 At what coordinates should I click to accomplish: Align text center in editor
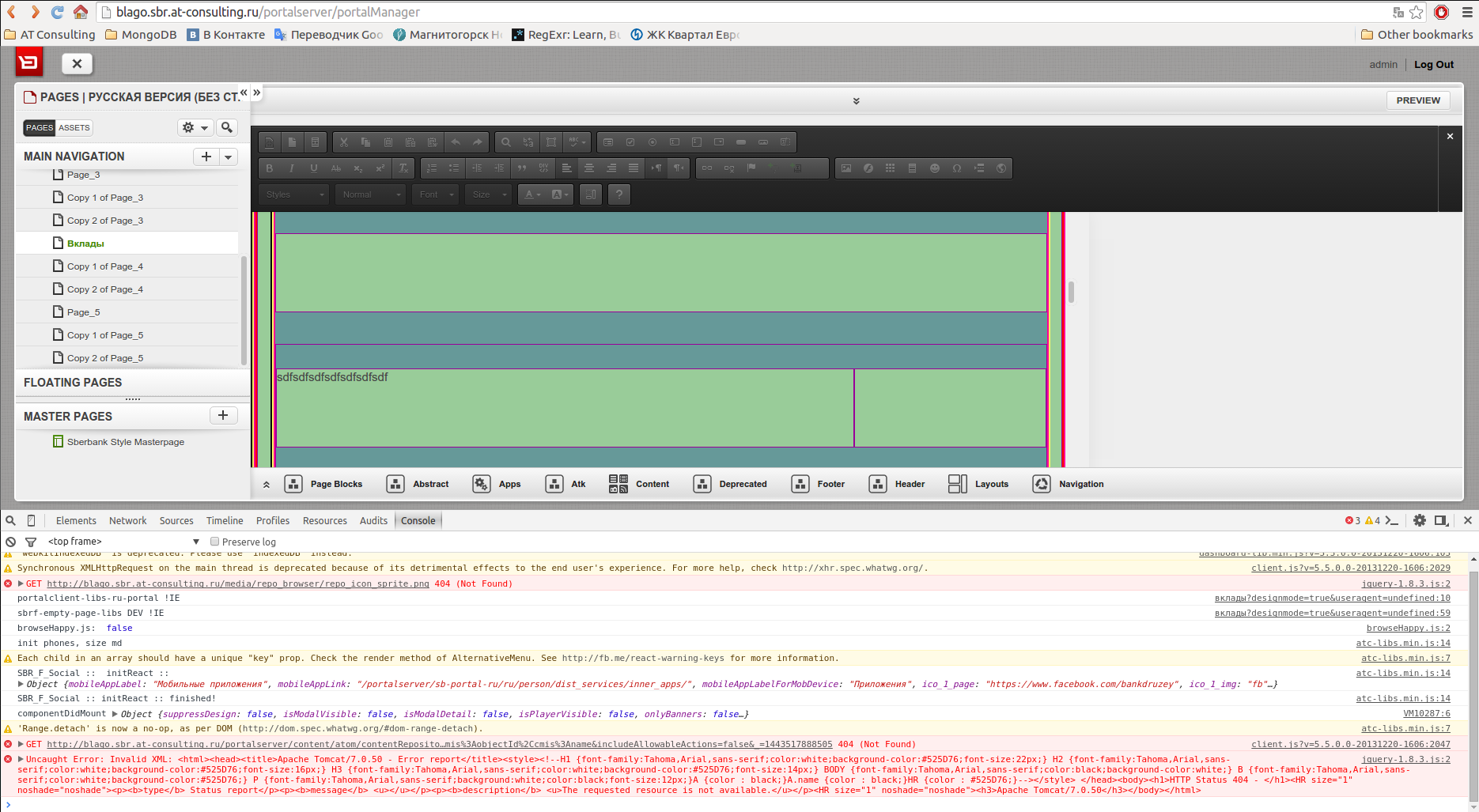[x=589, y=168]
